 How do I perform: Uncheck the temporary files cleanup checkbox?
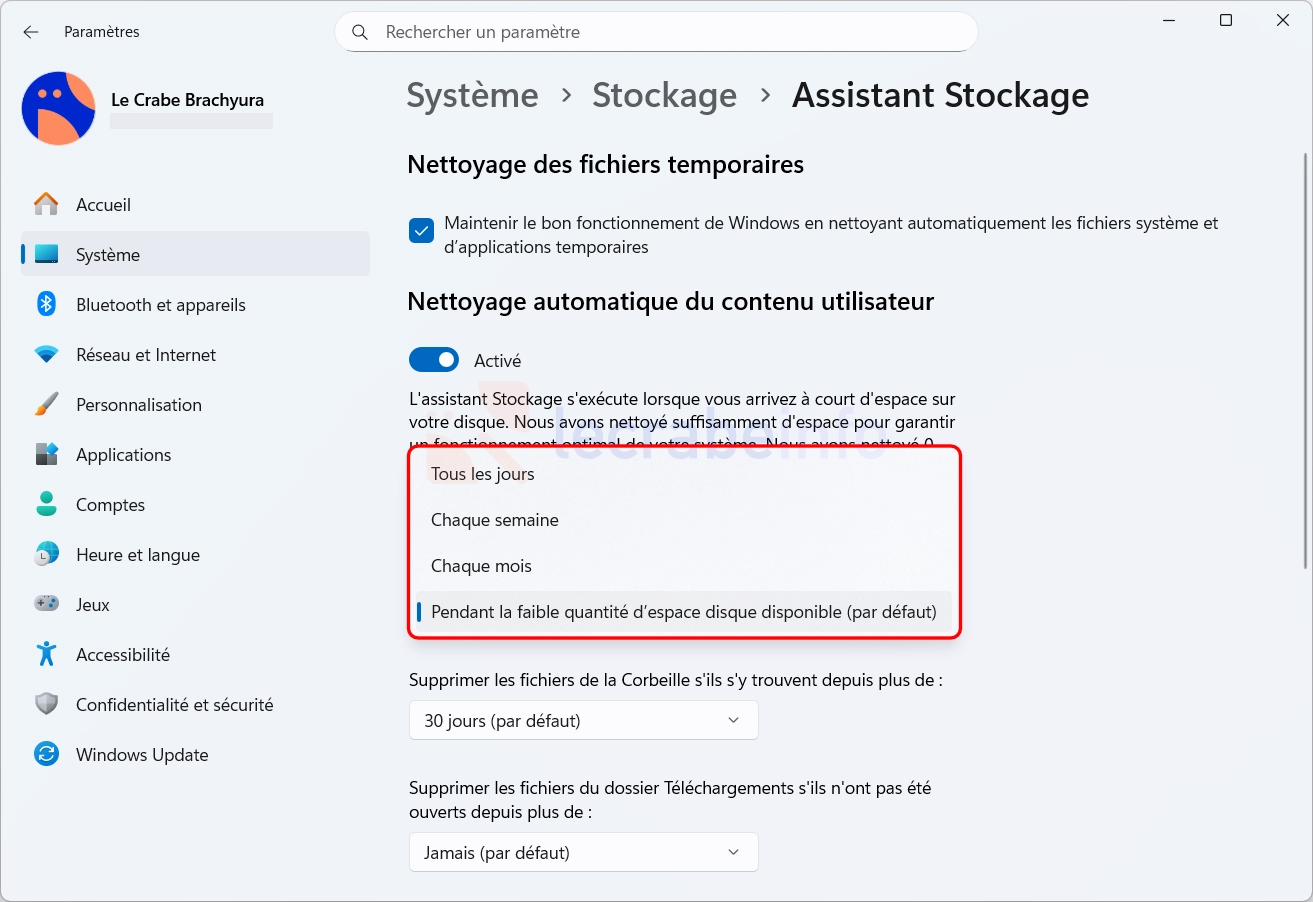(x=421, y=231)
